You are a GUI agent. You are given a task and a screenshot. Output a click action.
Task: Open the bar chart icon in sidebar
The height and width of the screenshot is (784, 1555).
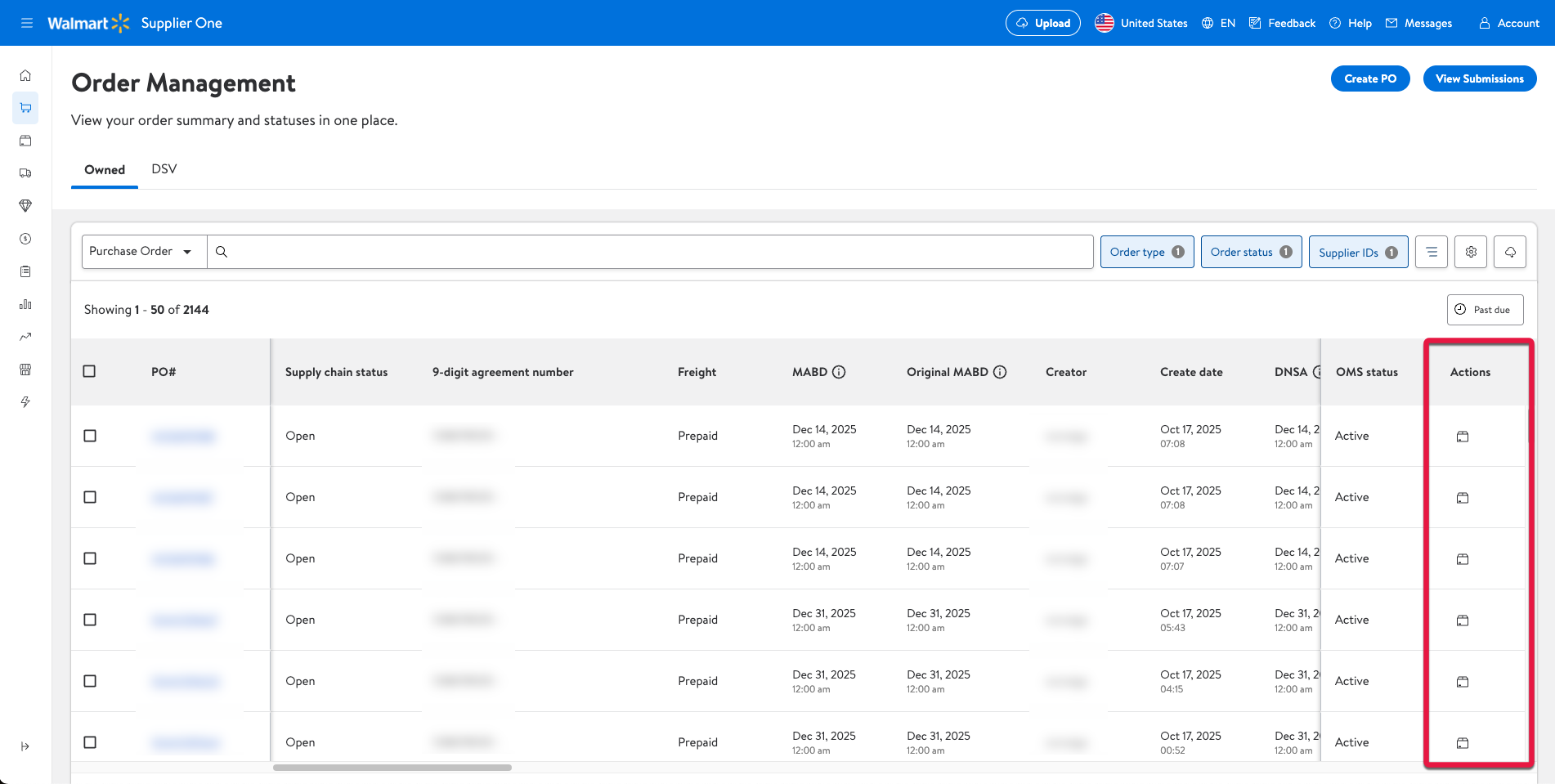click(25, 304)
